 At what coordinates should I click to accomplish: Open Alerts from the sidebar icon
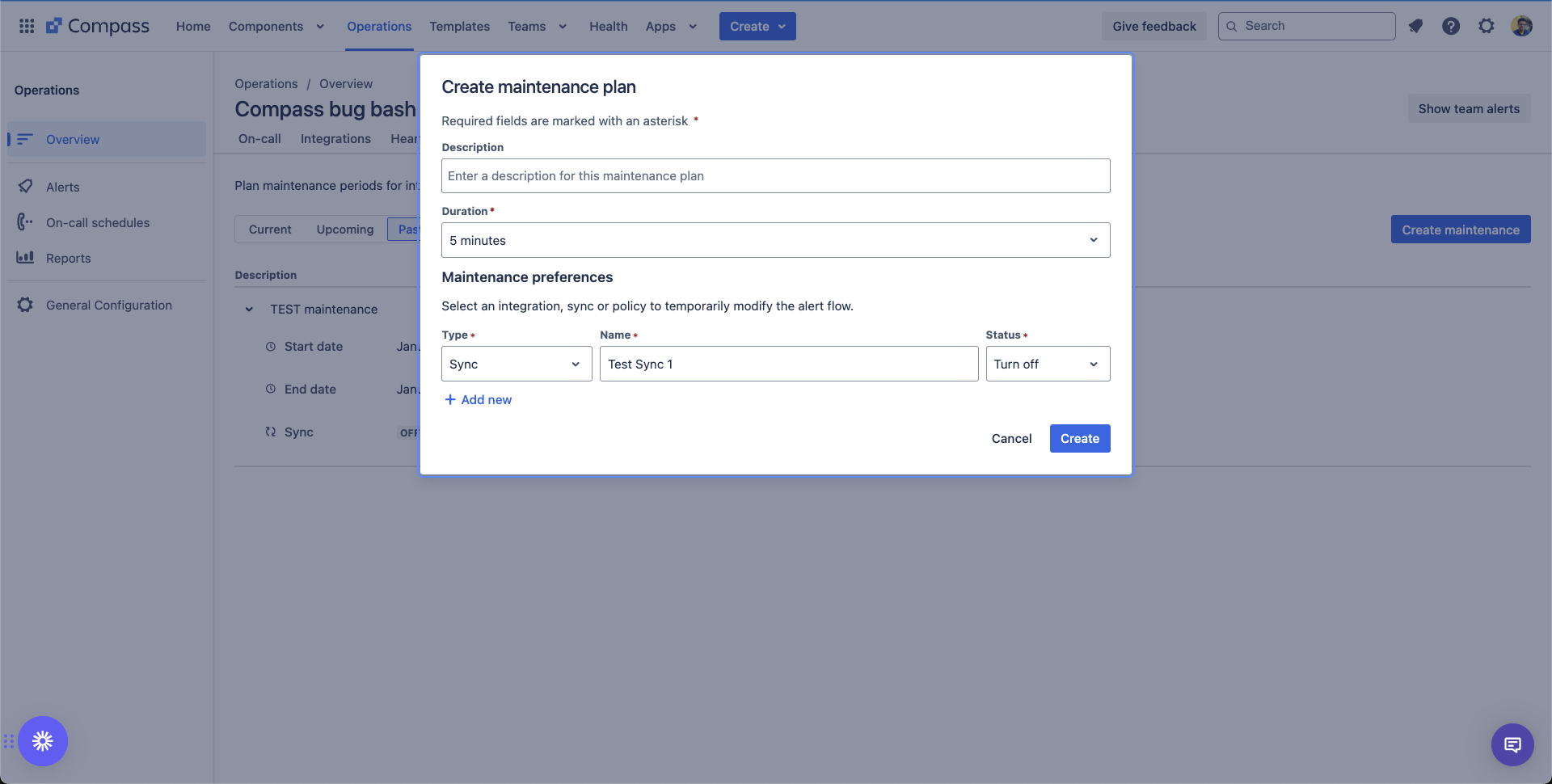27,187
